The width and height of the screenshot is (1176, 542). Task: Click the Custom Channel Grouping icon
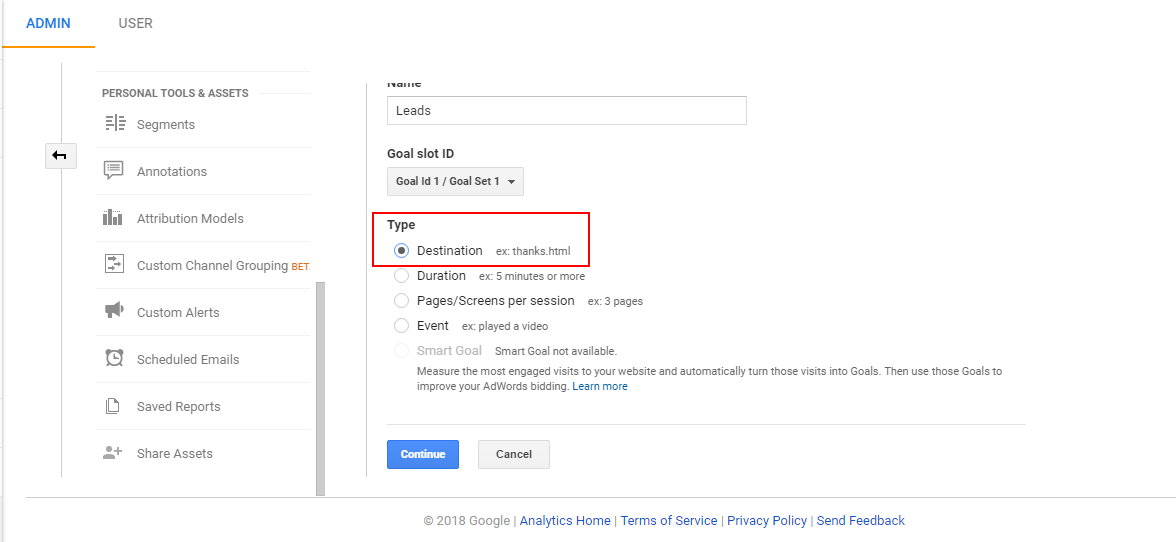113,265
